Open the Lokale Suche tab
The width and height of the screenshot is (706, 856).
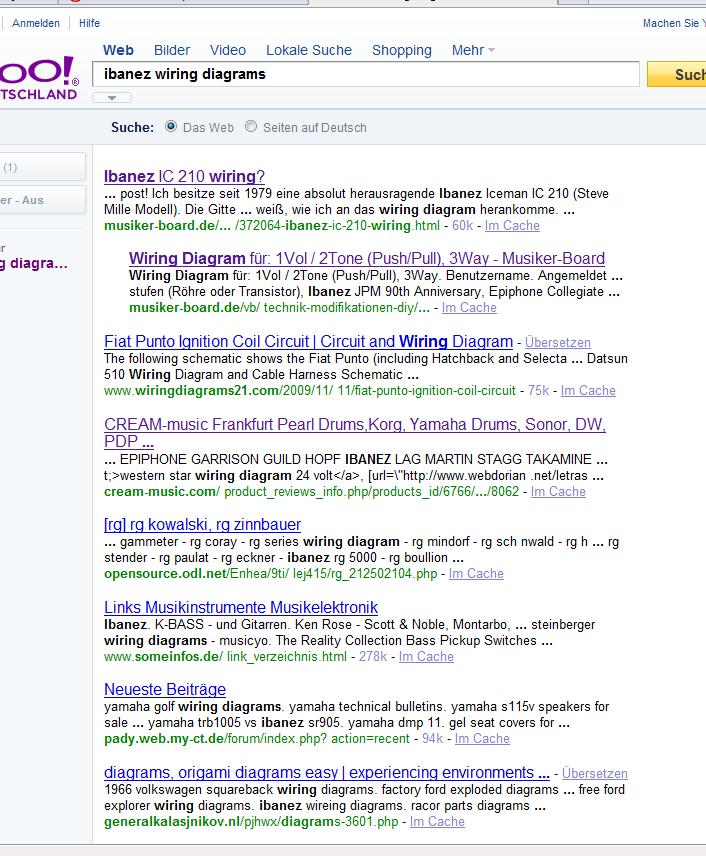[308, 50]
